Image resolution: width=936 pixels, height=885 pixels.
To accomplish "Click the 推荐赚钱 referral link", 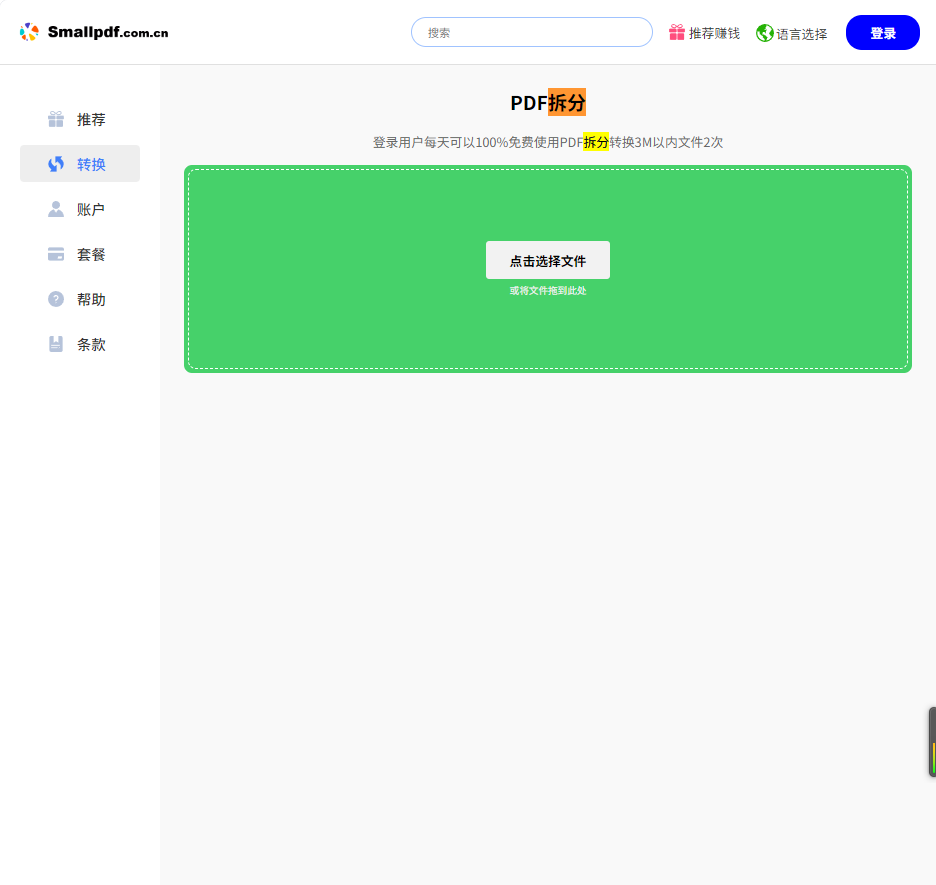I will click(x=704, y=33).
